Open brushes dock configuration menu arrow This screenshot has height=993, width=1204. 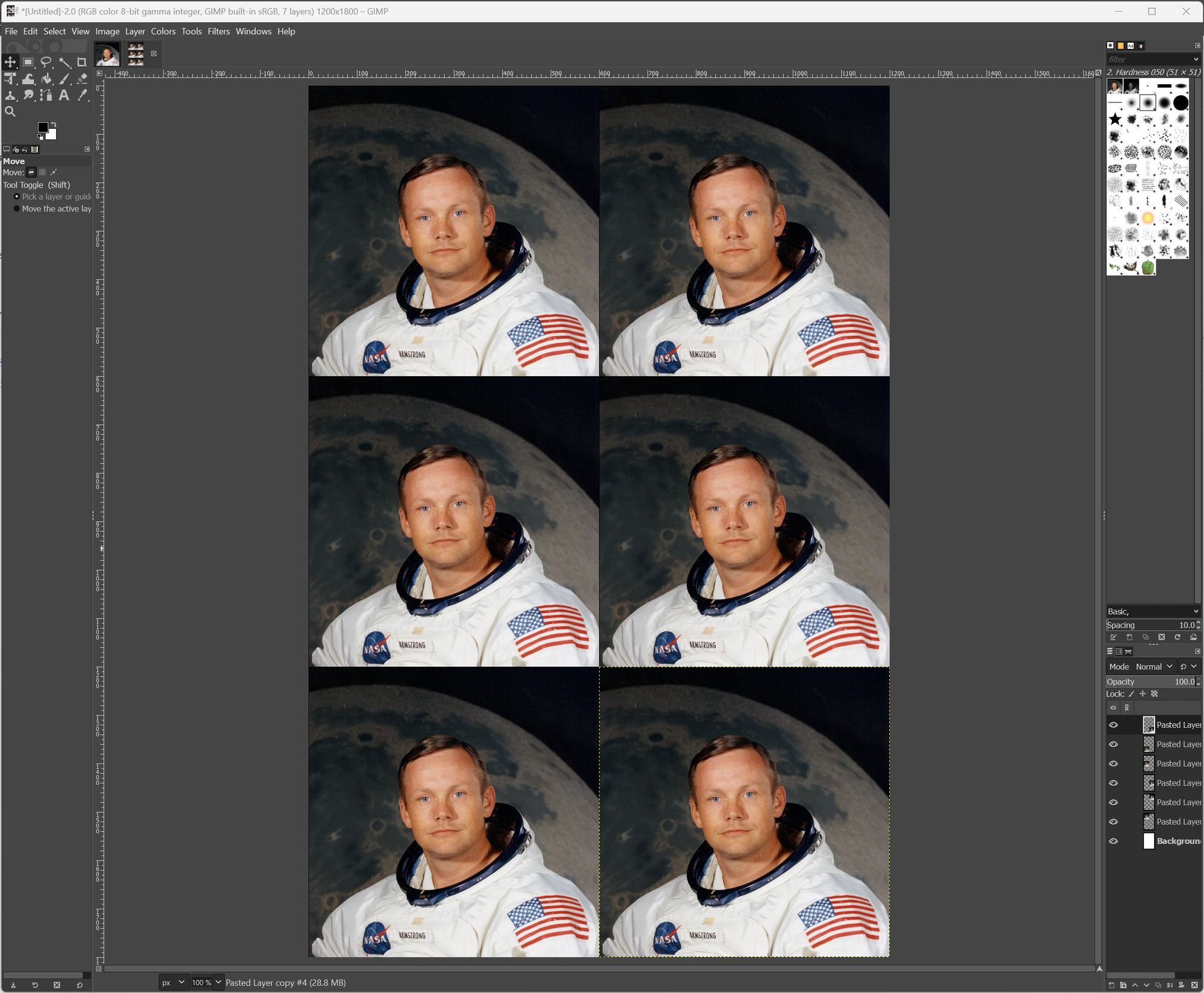[1197, 45]
